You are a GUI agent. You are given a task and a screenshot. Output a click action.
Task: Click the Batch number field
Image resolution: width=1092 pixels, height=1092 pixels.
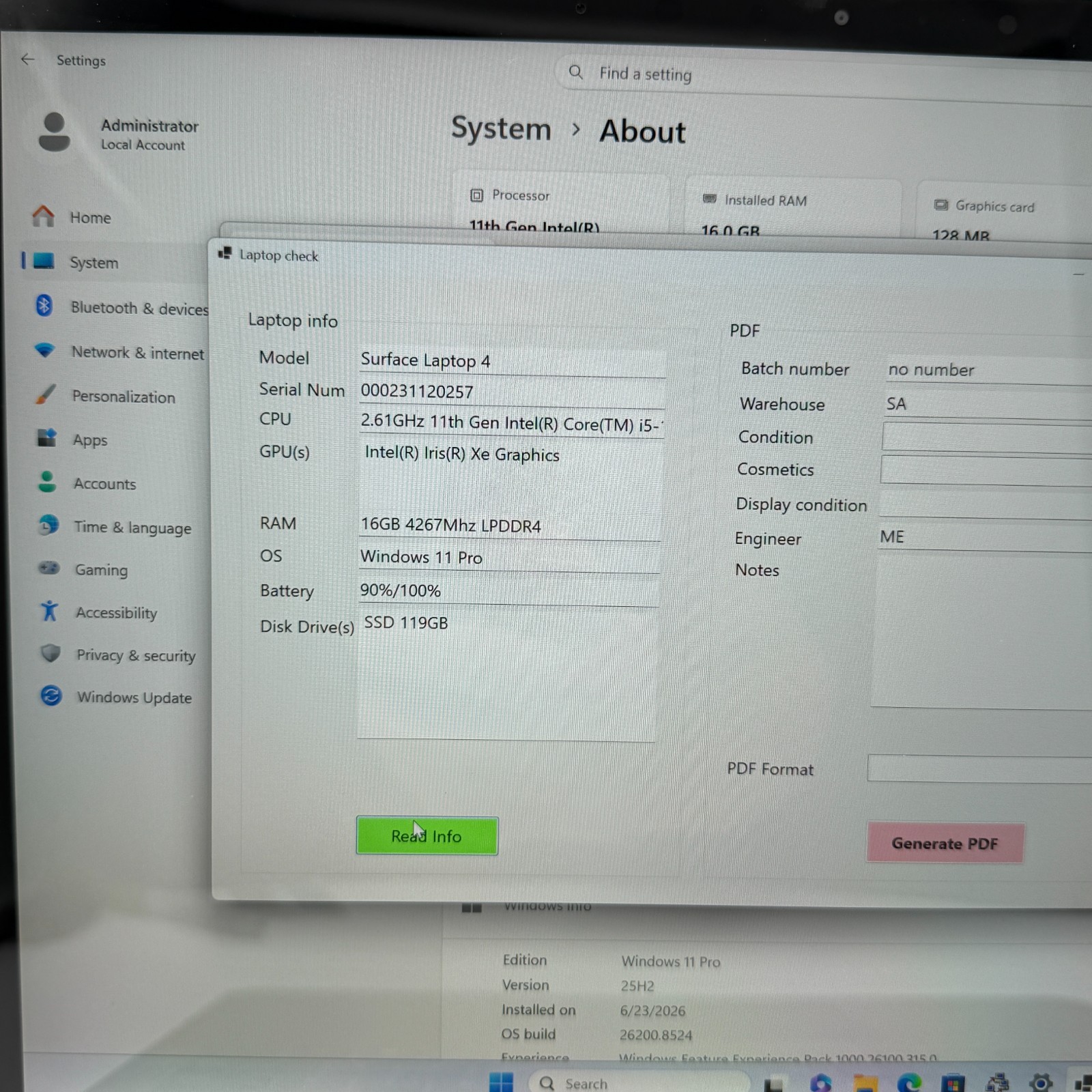click(x=988, y=370)
